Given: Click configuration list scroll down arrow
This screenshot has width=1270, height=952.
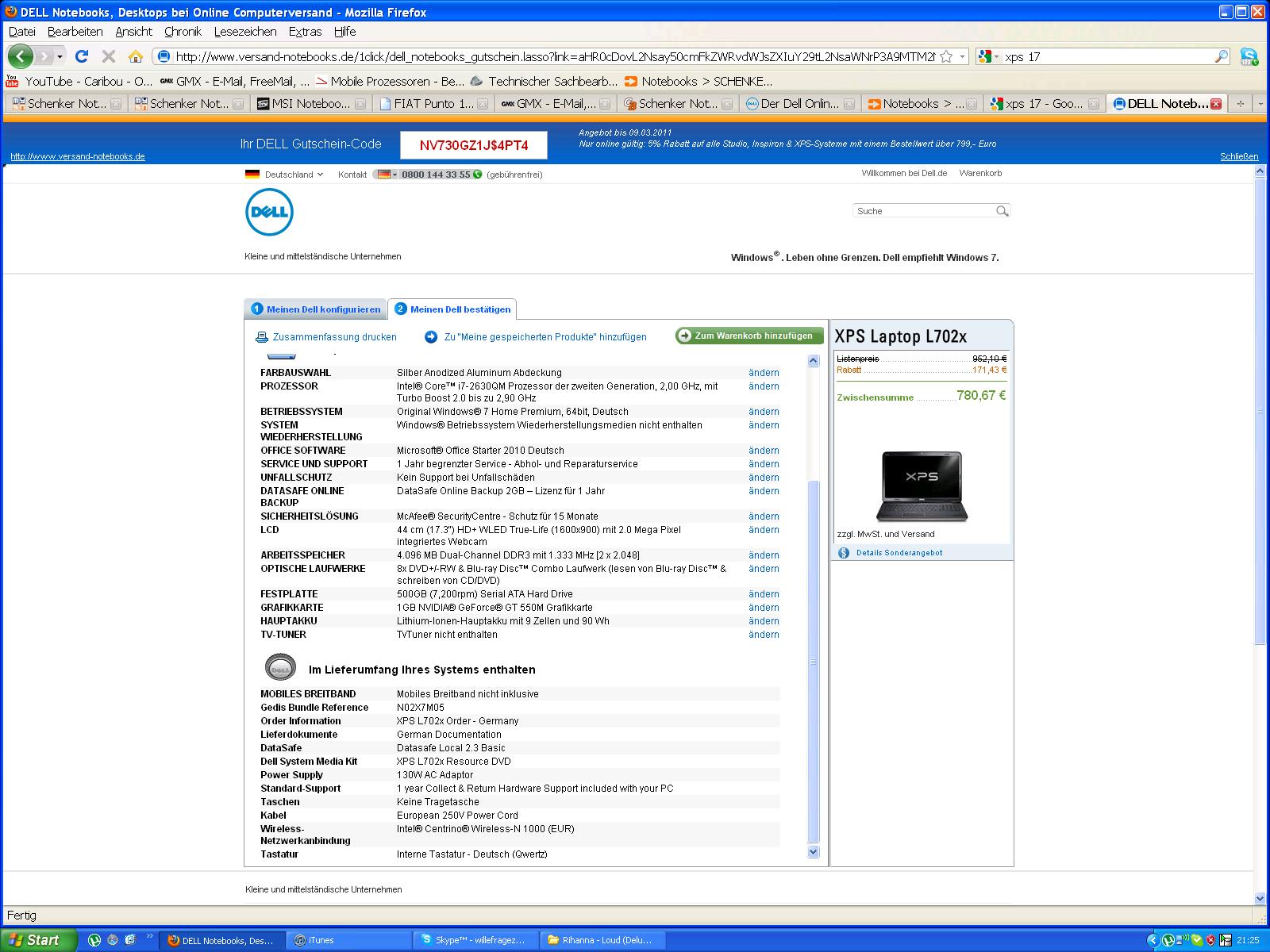Looking at the screenshot, I should pyautogui.click(x=813, y=852).
